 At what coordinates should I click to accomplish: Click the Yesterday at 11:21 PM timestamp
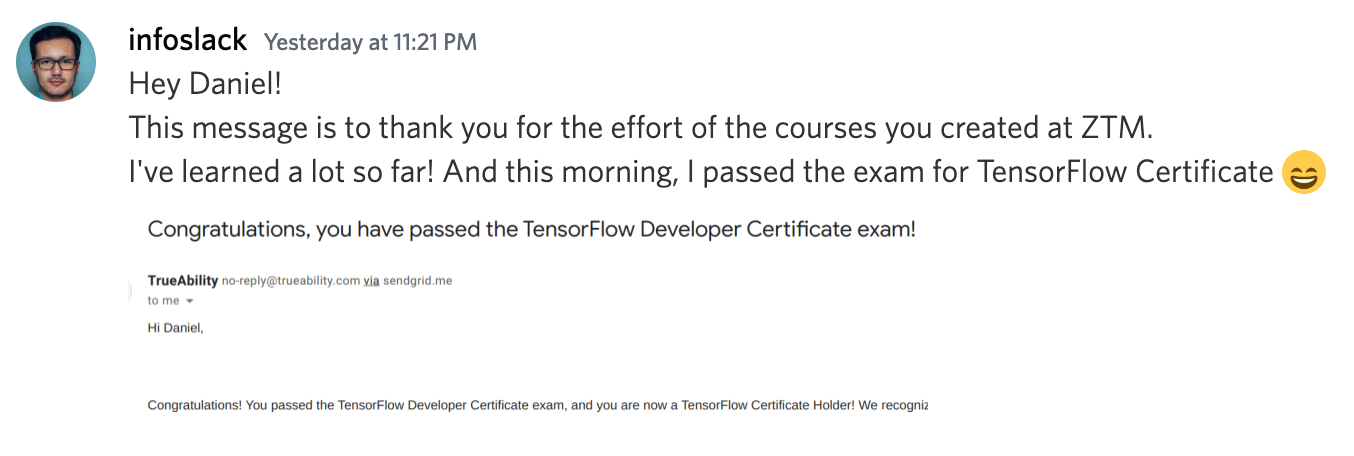[x=370, y=42]
